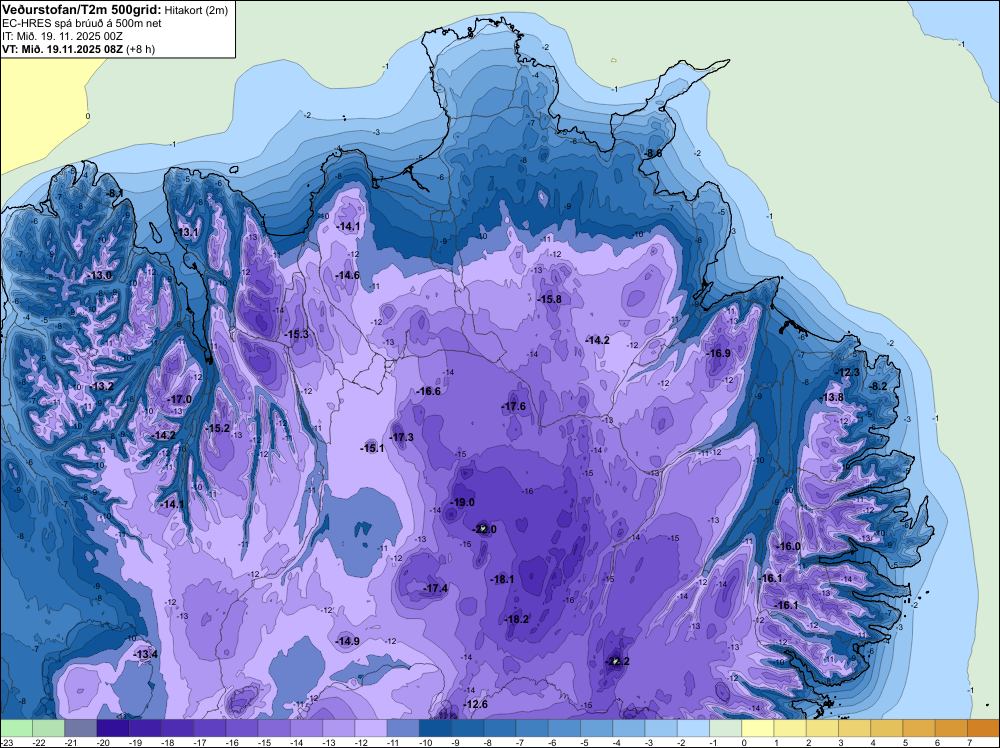
Task: Click the dark blue legend swatch labeled -10
Action: coord(436,728)
